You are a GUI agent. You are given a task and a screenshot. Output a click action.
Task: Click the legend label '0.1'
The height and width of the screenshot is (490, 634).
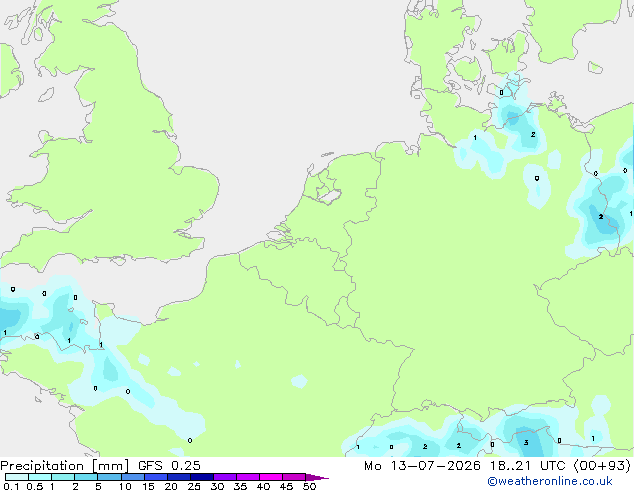click(x=11, y=486)
